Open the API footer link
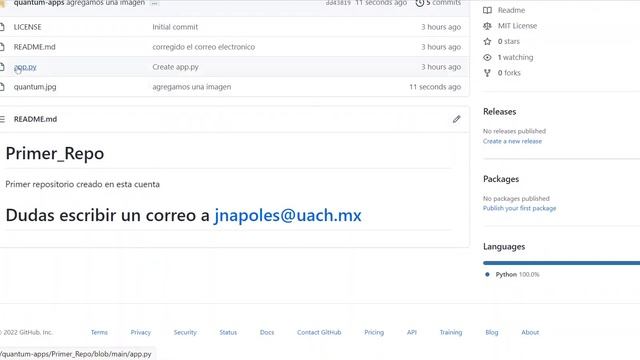 point(411,332)
